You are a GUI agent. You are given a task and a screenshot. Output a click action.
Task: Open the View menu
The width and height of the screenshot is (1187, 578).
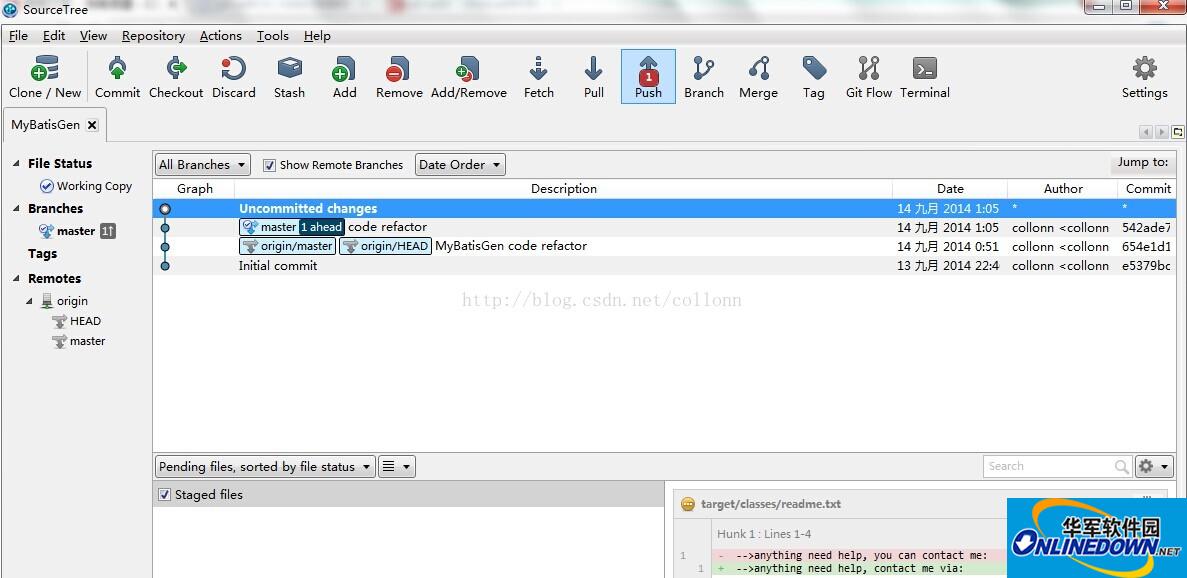[x=93, y=36]
